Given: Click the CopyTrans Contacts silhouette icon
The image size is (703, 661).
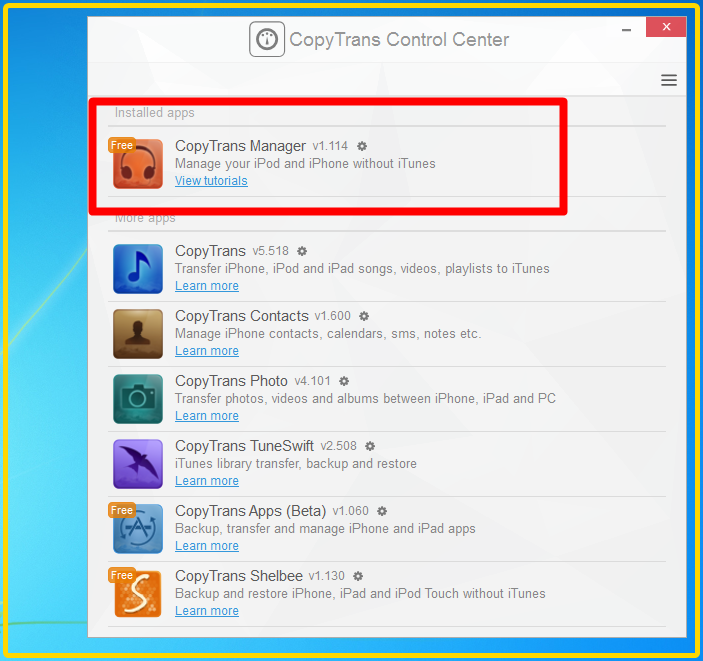Looking at the screenshot, I should (138, 334).
